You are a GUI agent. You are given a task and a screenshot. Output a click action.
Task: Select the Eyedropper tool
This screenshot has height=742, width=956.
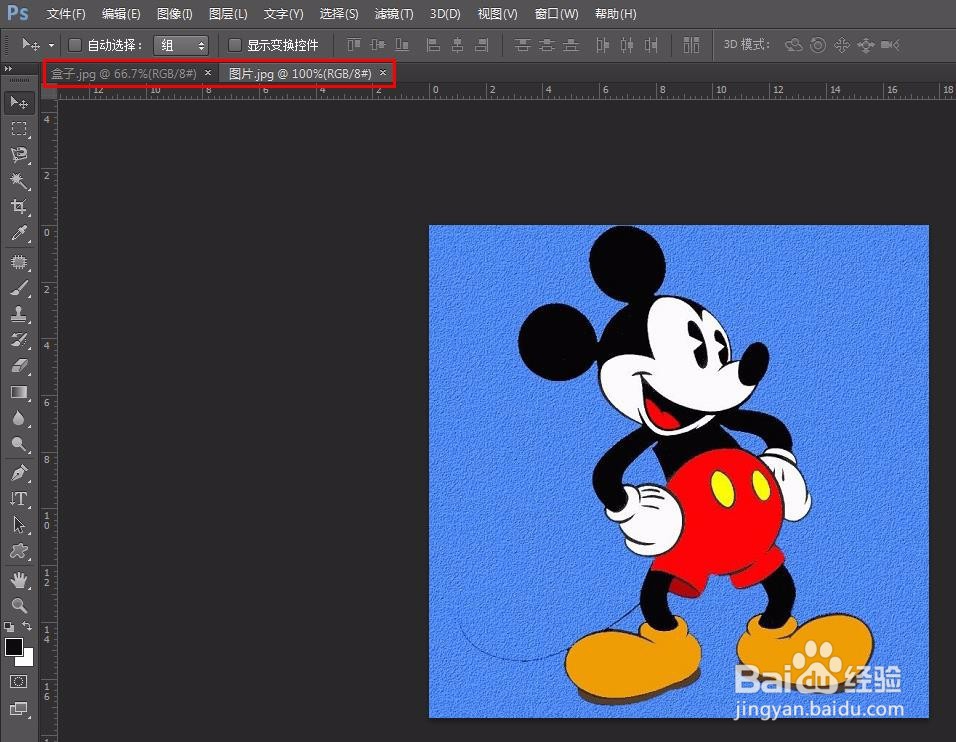point(19,233)
